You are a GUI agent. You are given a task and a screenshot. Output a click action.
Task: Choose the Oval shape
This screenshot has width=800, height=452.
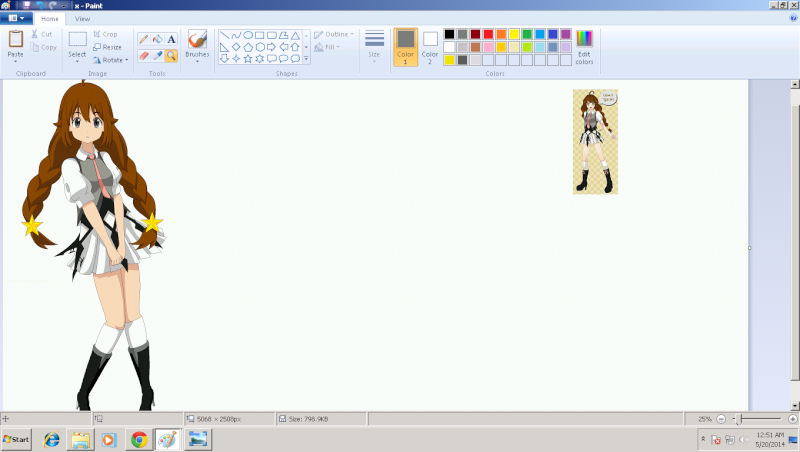tap(248, 35)
